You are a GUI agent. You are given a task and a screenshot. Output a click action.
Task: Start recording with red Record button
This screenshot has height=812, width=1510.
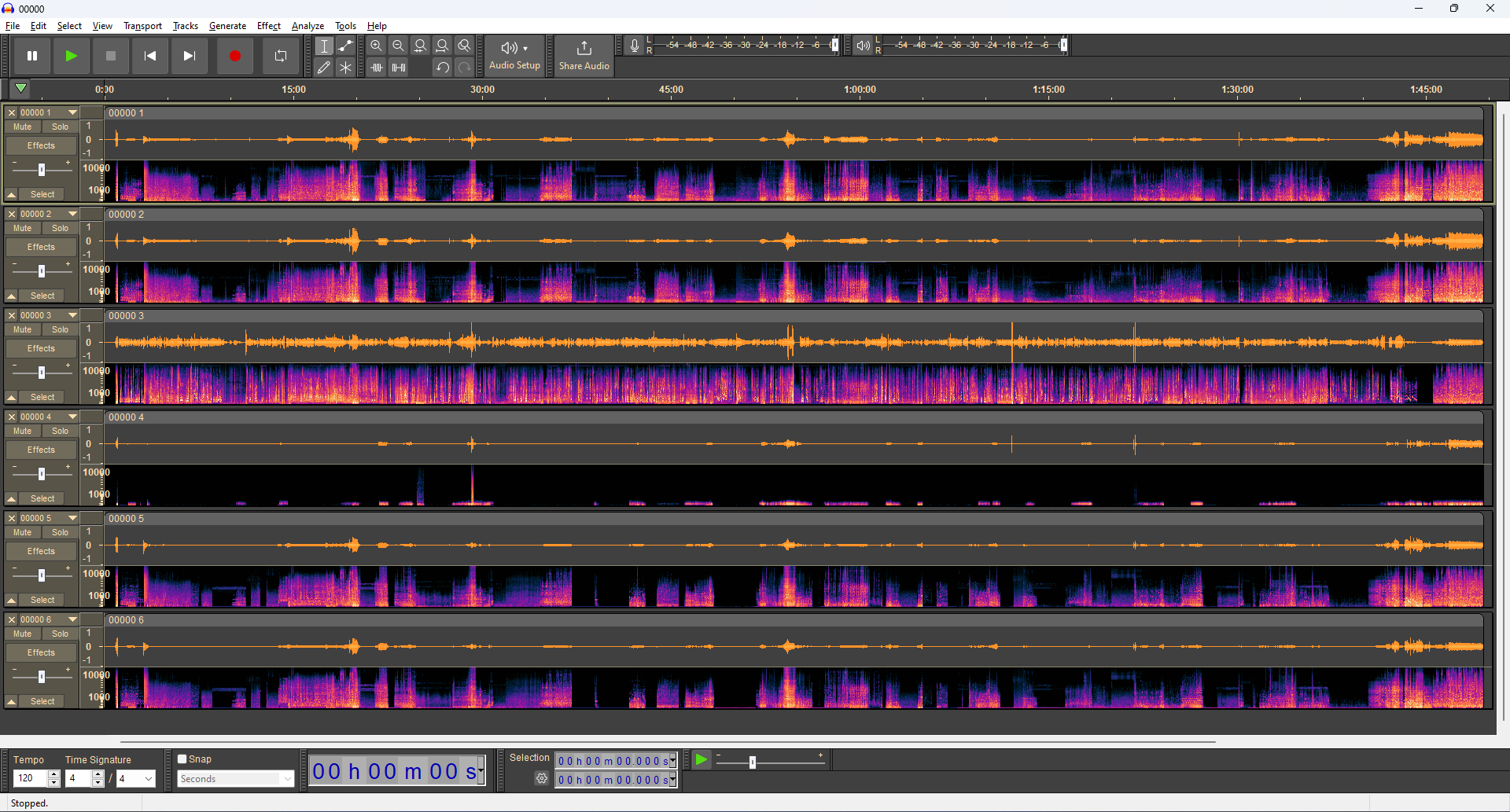[235, 56]
